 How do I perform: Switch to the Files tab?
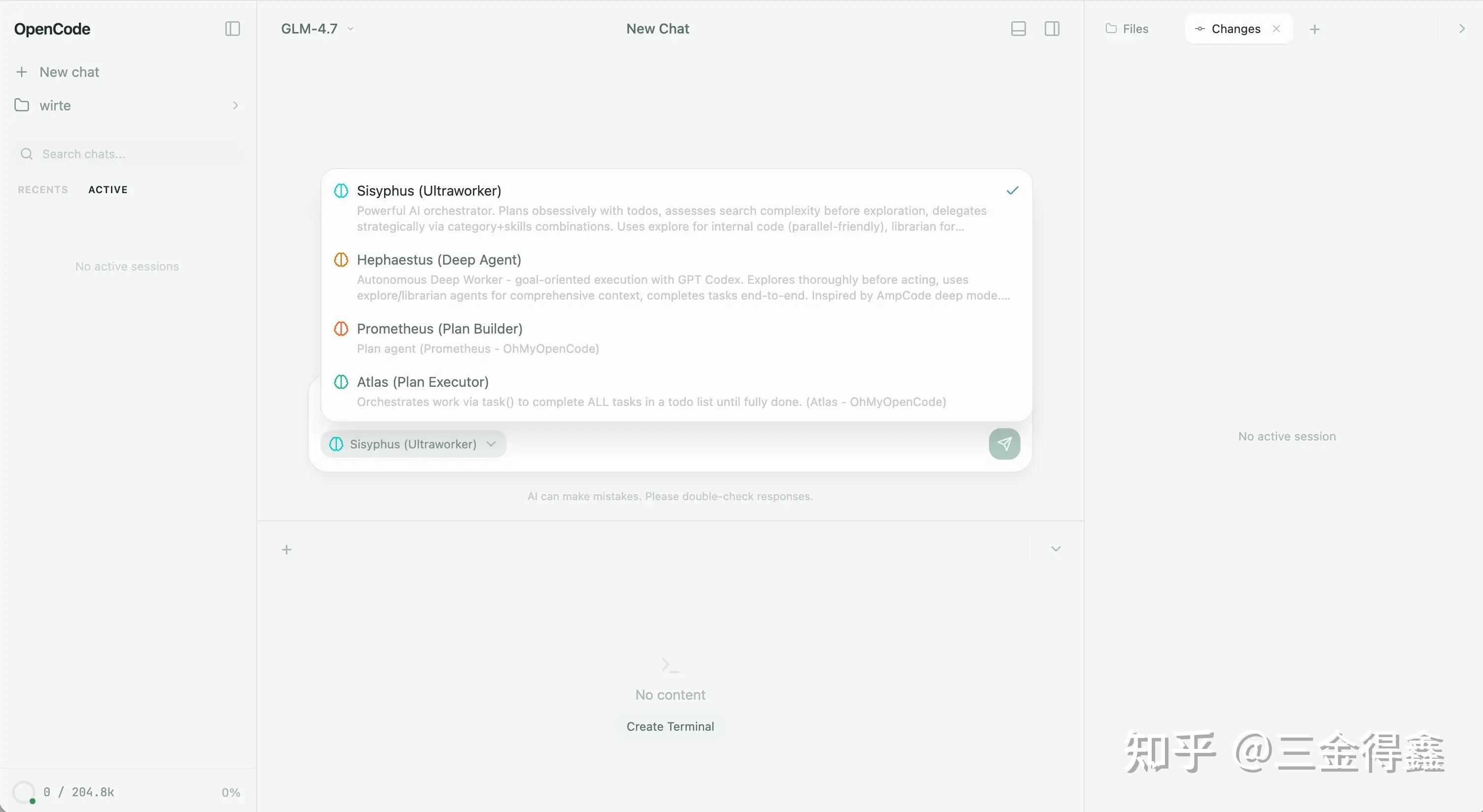coord(1127,29)
